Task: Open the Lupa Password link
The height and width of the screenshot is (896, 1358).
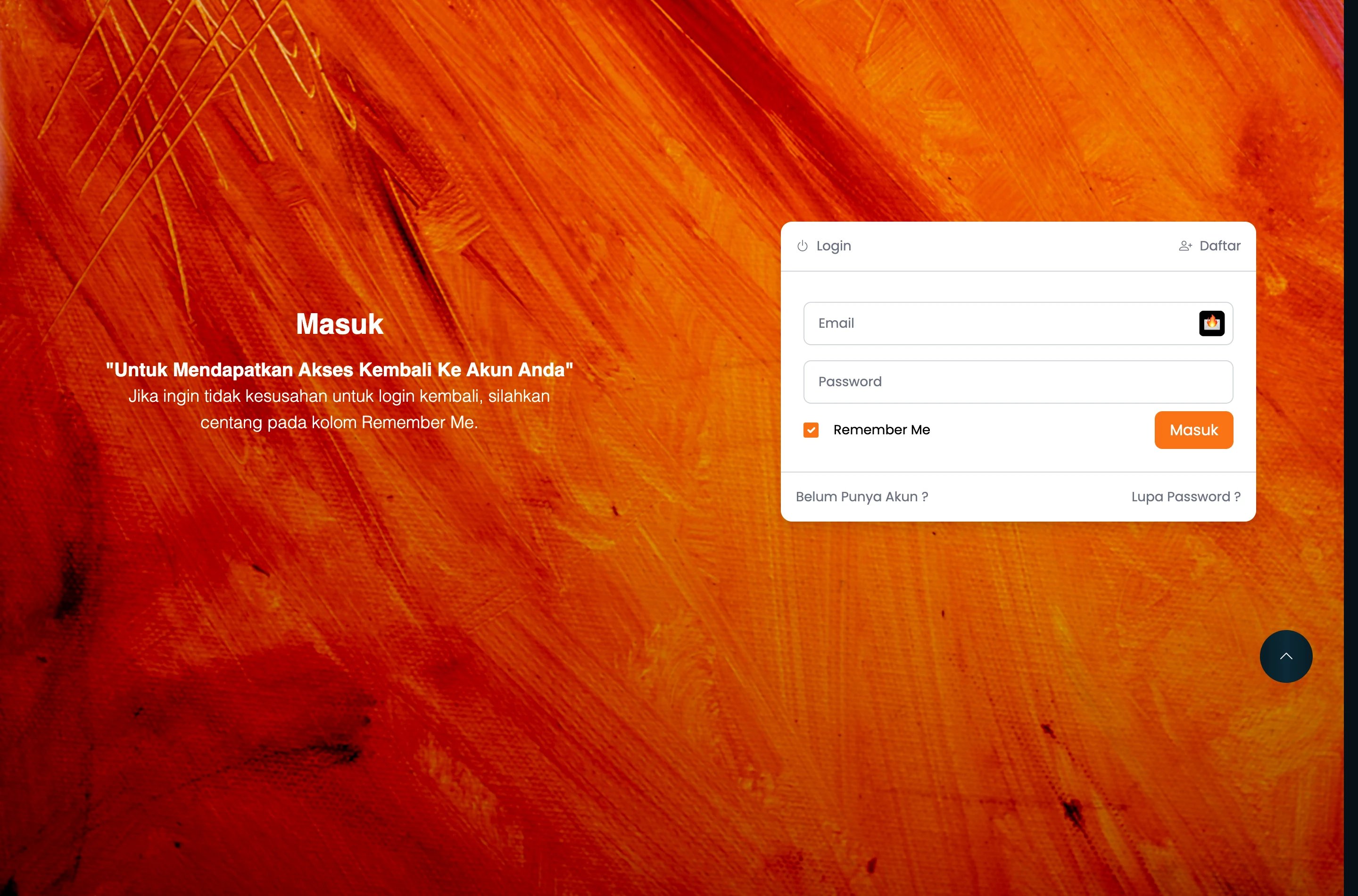Action: point(1185,497)
